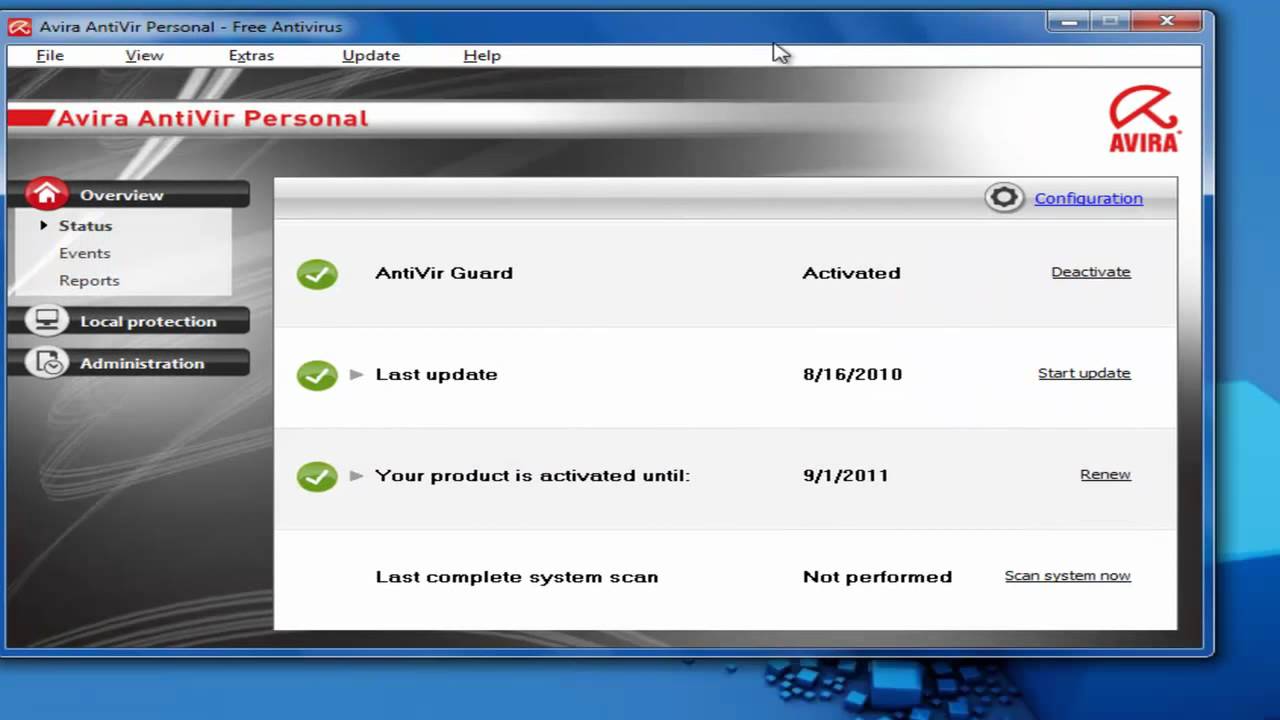
Task: Click the Not performed scan status
Action: [x=877, y=577]
